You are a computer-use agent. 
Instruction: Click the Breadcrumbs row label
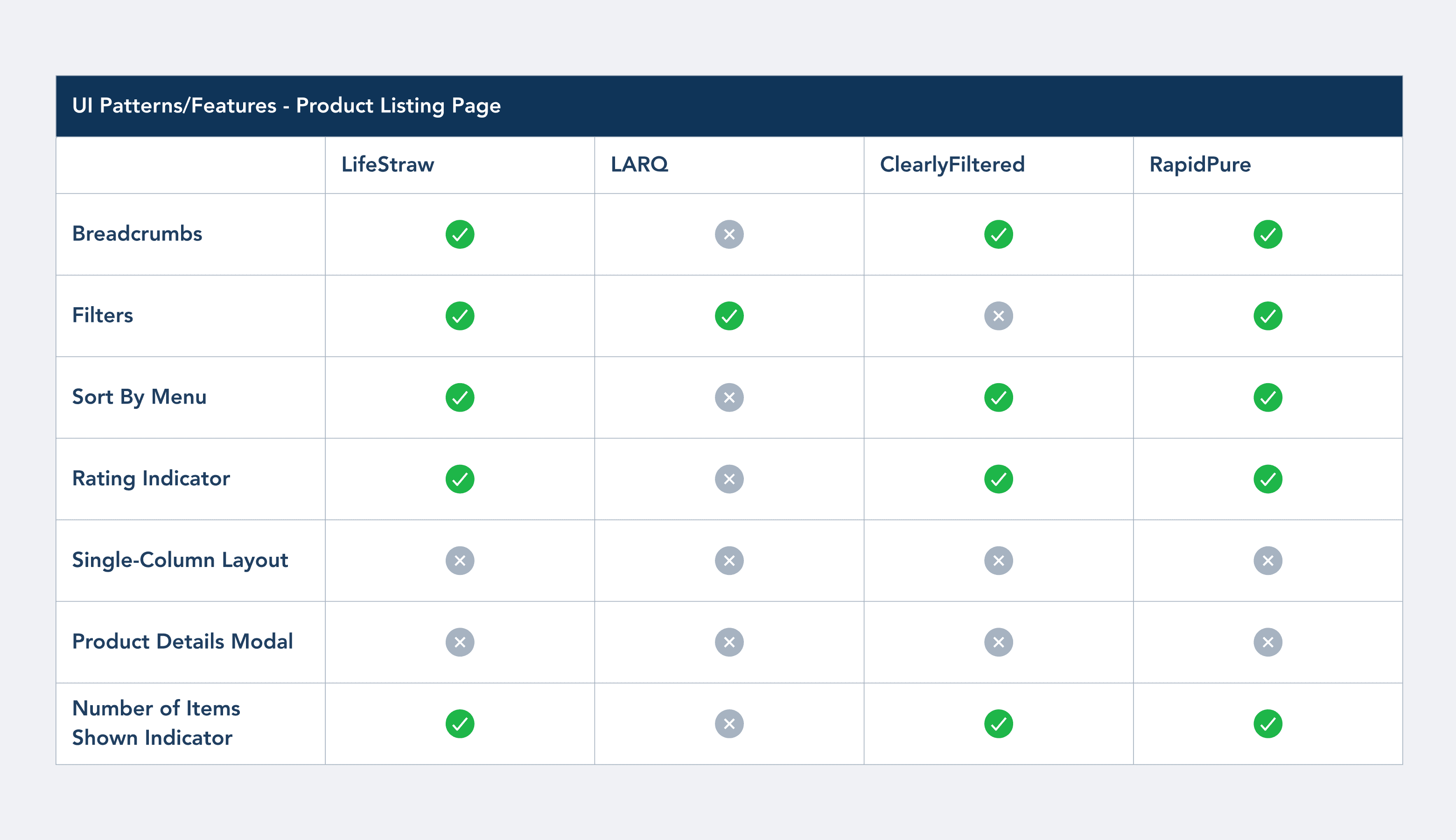point(137,234)
